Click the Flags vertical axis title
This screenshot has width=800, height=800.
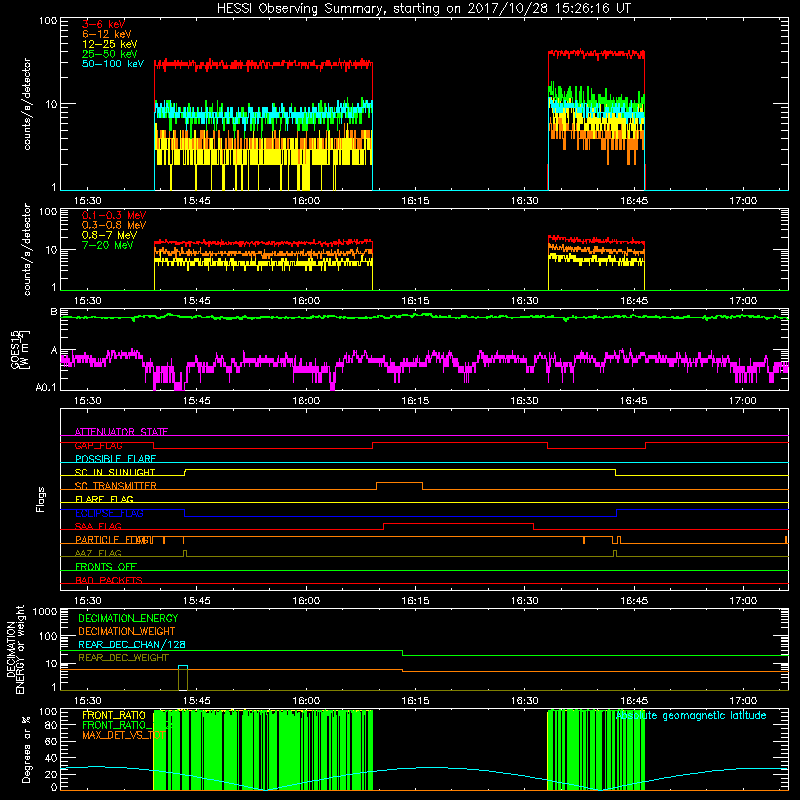point(41,499)
